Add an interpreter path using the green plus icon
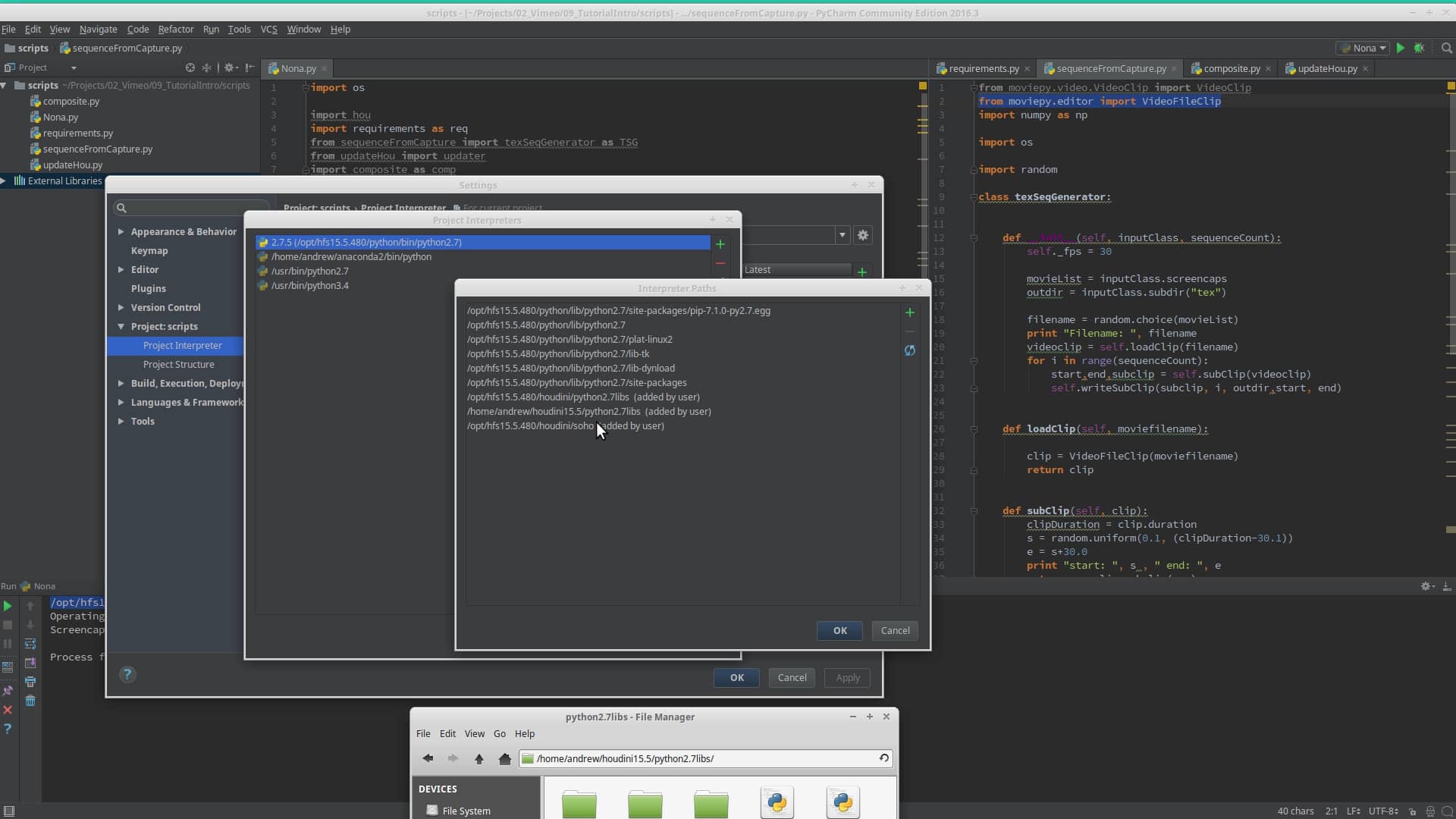This screenshot has height=819, width=1456. [909, 312]
